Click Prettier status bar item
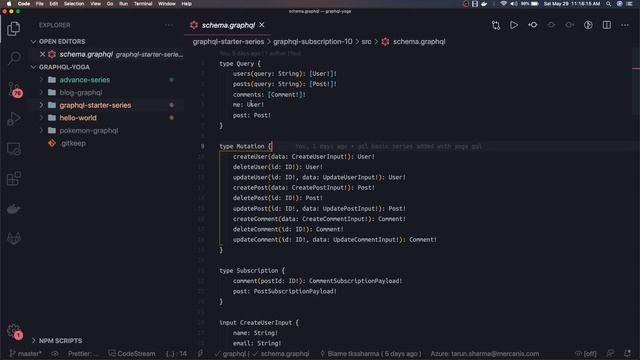 point(83,353)
